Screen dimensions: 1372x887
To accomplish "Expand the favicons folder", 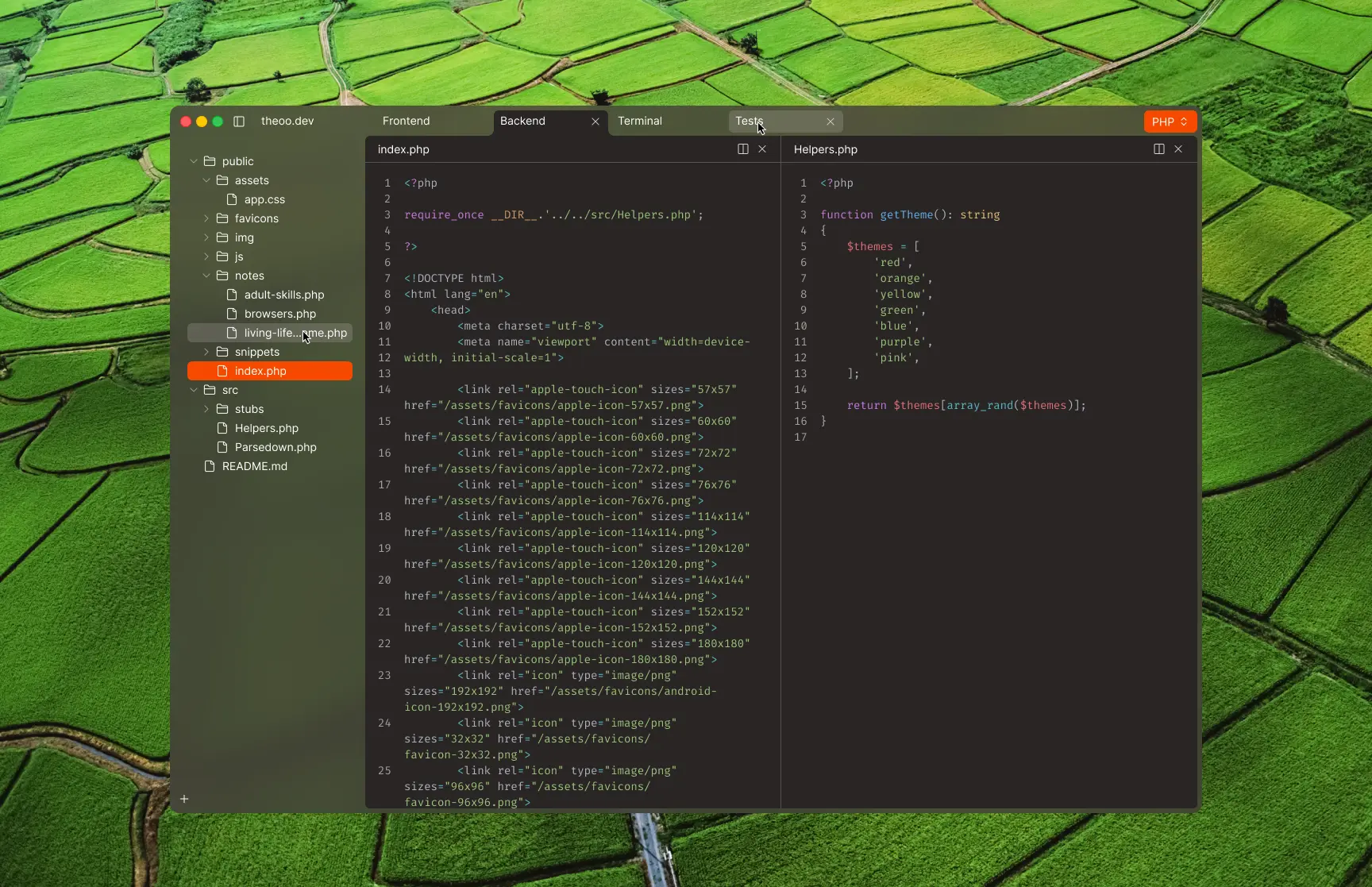I will click(x=206, y=218).
